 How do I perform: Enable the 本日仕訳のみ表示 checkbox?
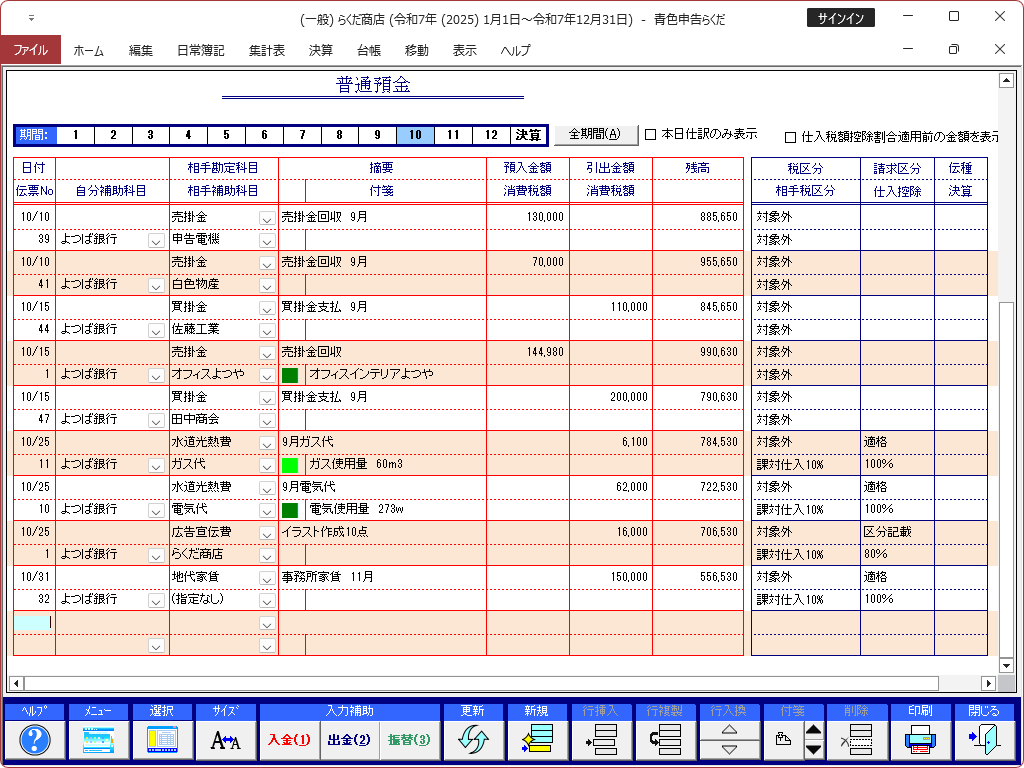point(650,134)
